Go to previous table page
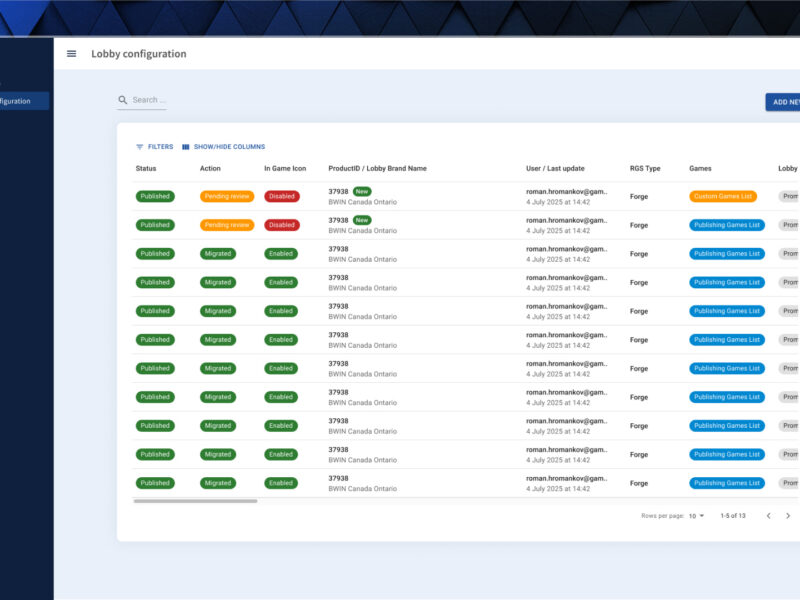 click(x=768, y=516)
